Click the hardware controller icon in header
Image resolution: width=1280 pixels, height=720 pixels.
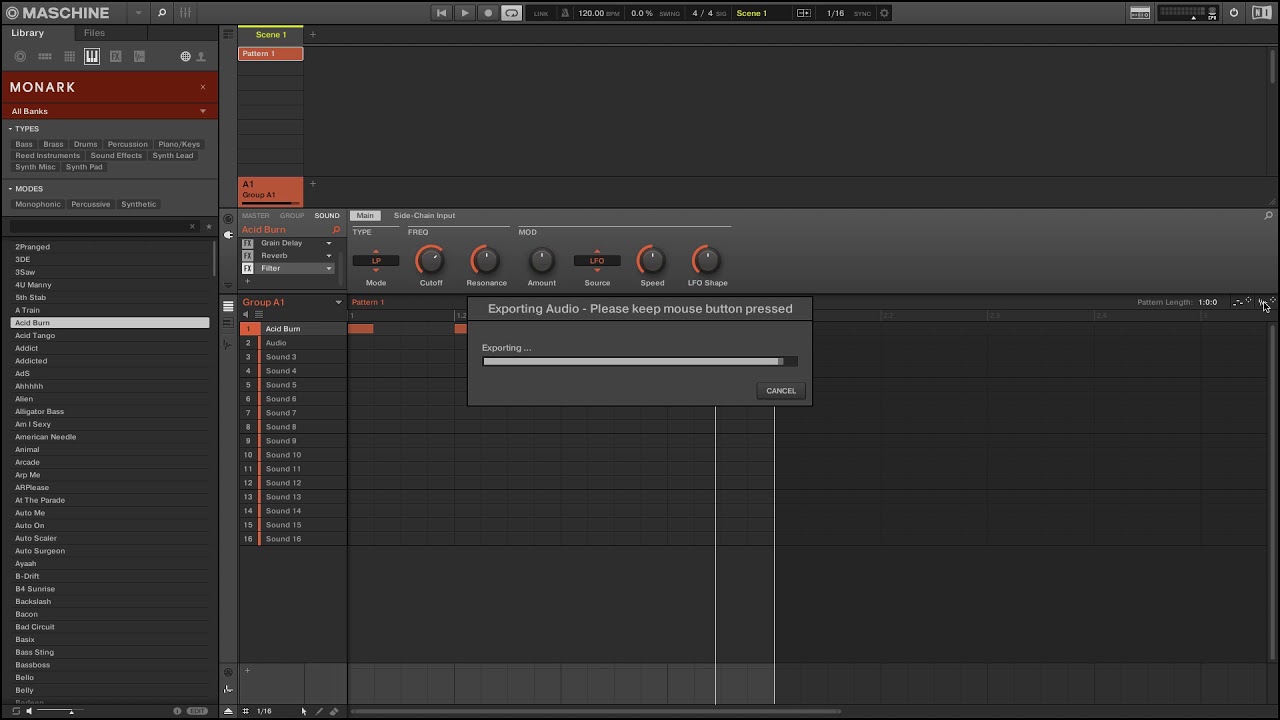coord(1140,13)
